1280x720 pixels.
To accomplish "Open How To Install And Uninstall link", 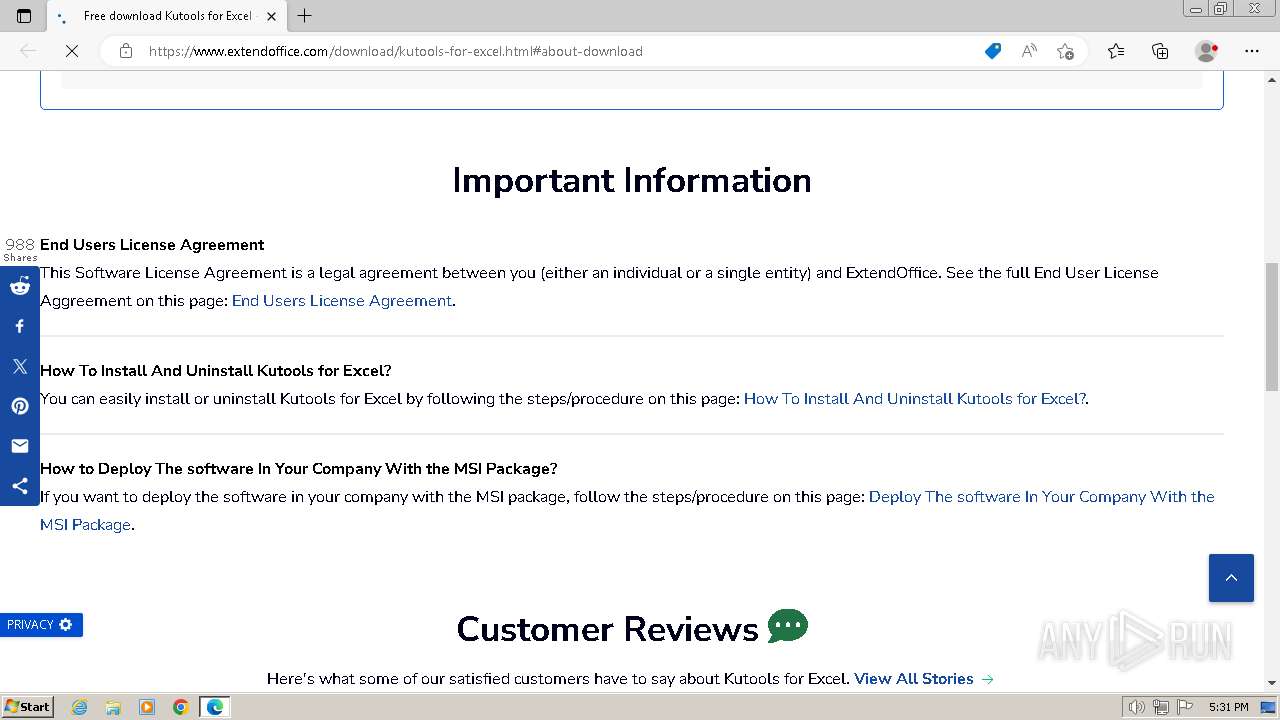I will [914, 399].
